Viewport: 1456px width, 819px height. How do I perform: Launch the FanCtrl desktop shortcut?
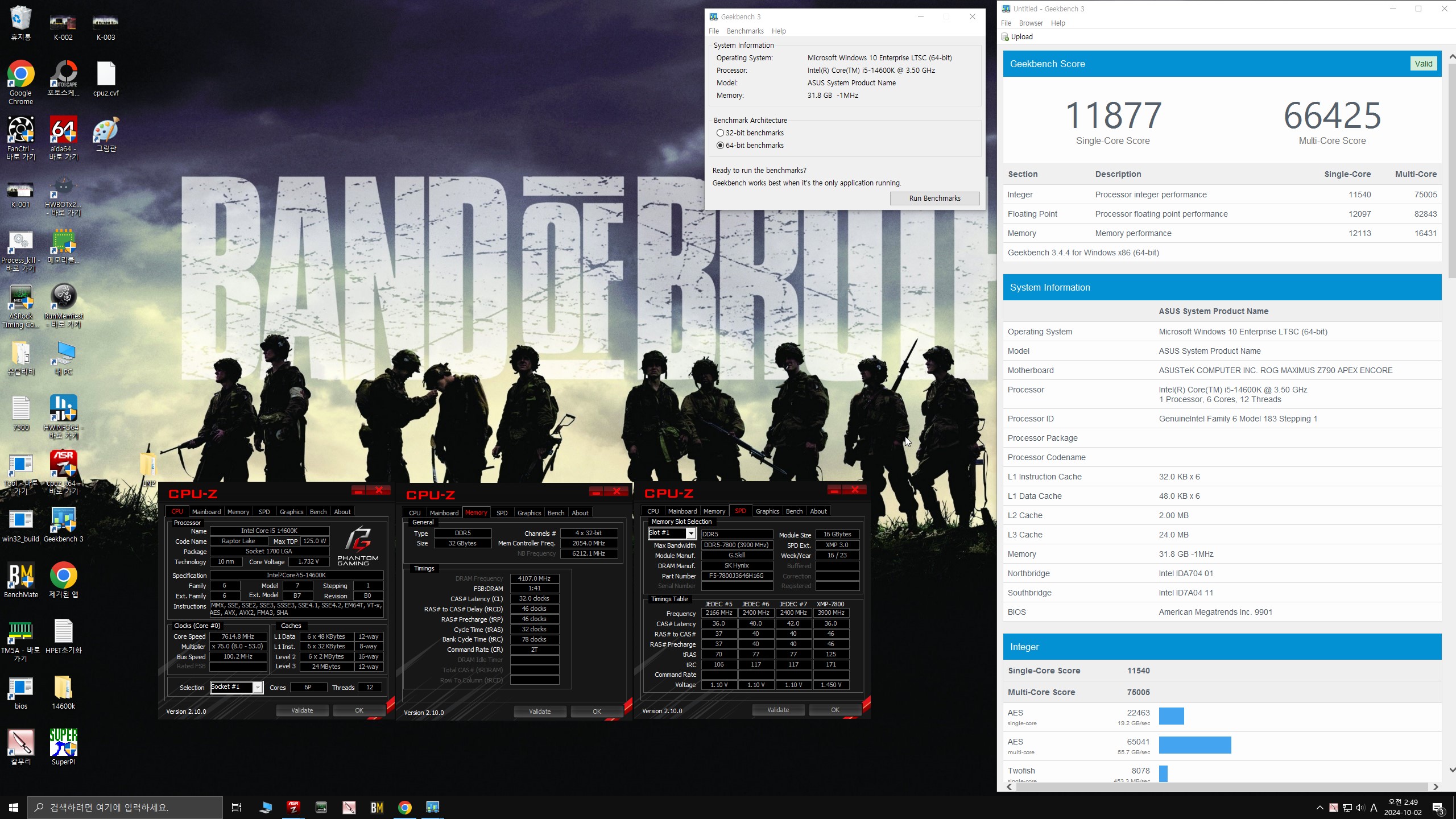(x=20, y=138)
